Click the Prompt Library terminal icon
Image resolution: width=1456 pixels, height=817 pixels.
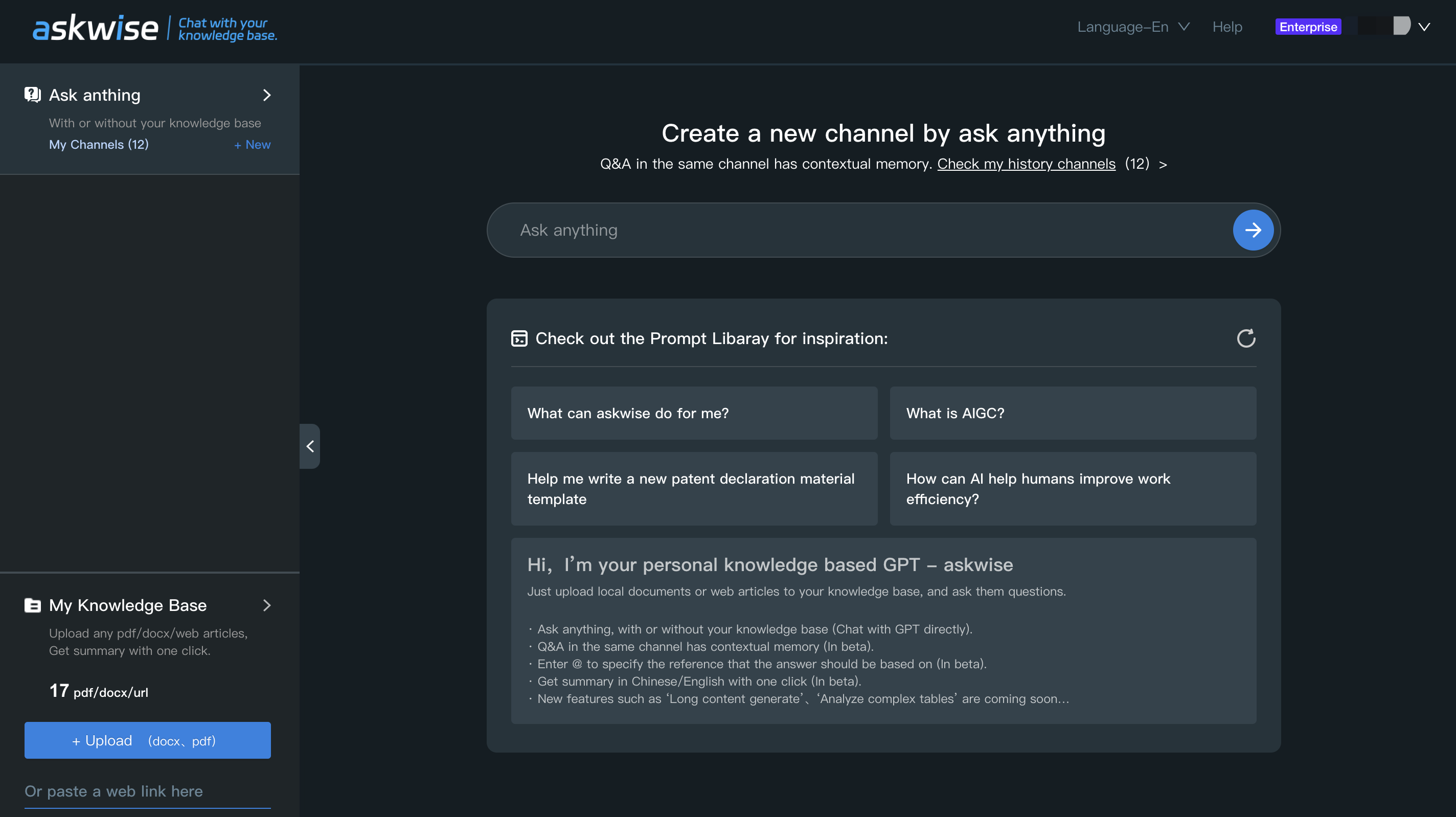519,338
